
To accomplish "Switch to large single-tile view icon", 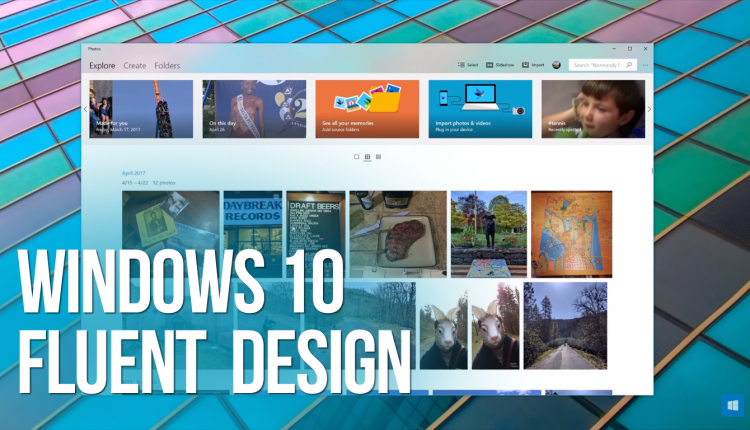I will pyautogui.click(x=356, y=156).
